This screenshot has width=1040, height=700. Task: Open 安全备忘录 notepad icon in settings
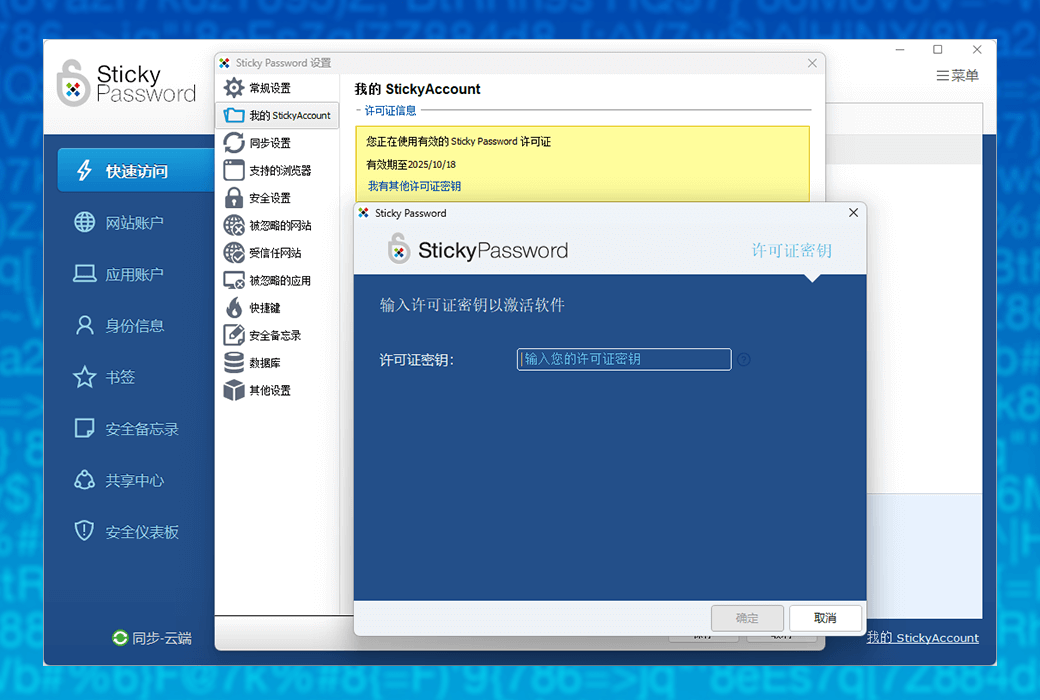tap(233, 335)
